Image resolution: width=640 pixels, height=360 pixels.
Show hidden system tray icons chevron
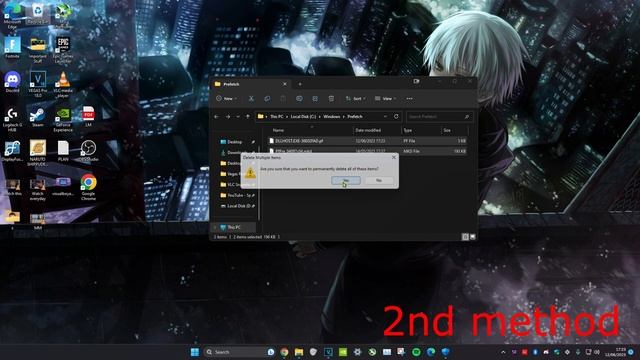(503, 352)
